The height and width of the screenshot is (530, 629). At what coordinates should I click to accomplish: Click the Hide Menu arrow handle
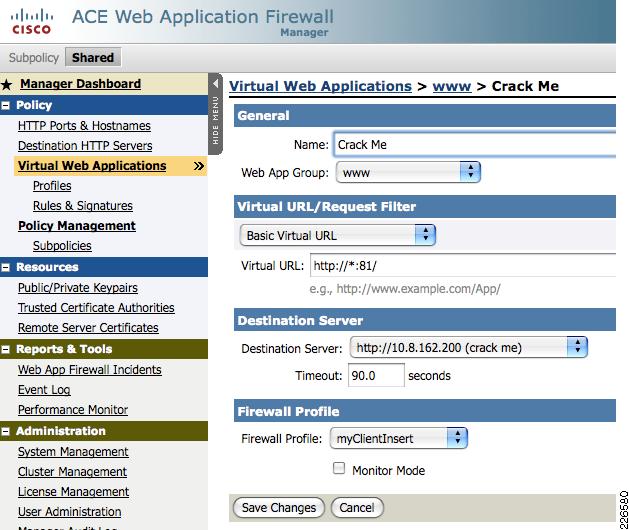pyautogui.click(x=215, y=114)
